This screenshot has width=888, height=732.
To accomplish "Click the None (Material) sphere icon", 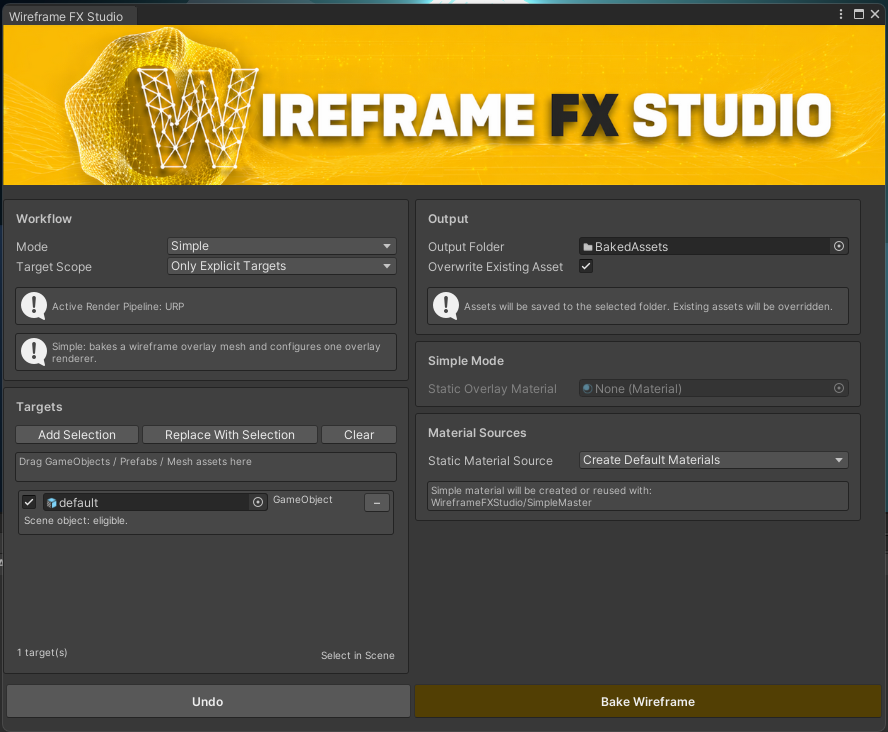I will tap(588, 388).
